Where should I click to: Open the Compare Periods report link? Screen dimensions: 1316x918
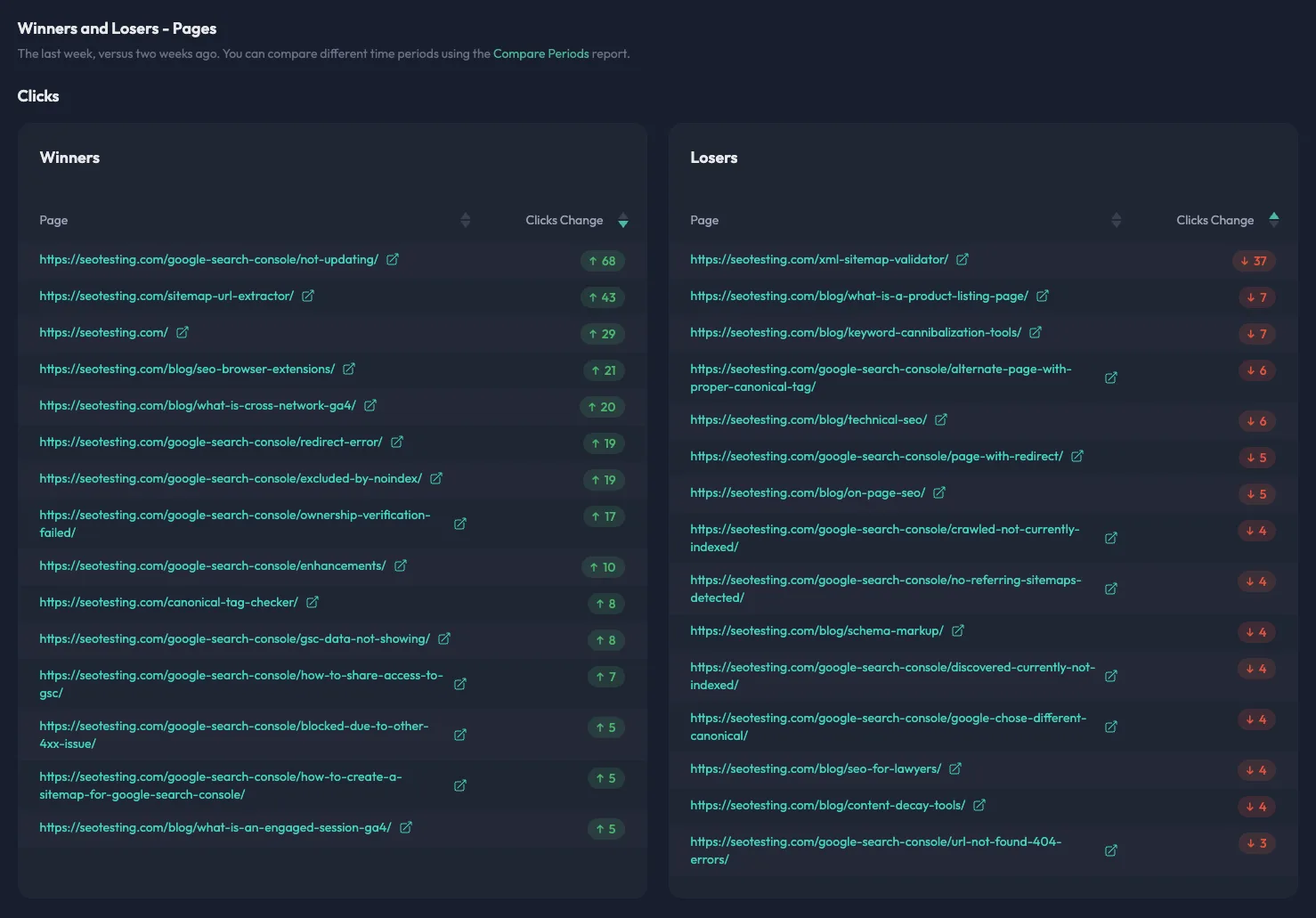tap(540, 53)
